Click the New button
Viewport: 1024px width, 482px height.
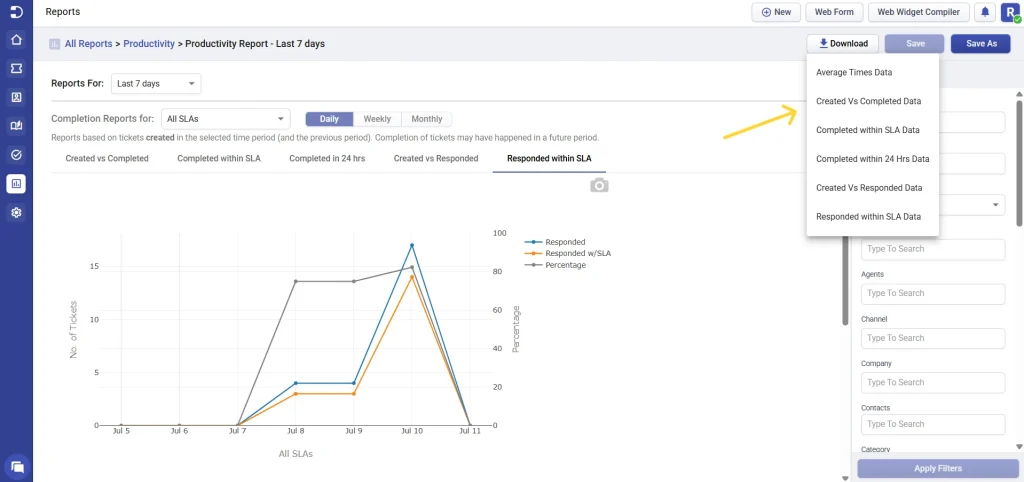tap(776, 12)
